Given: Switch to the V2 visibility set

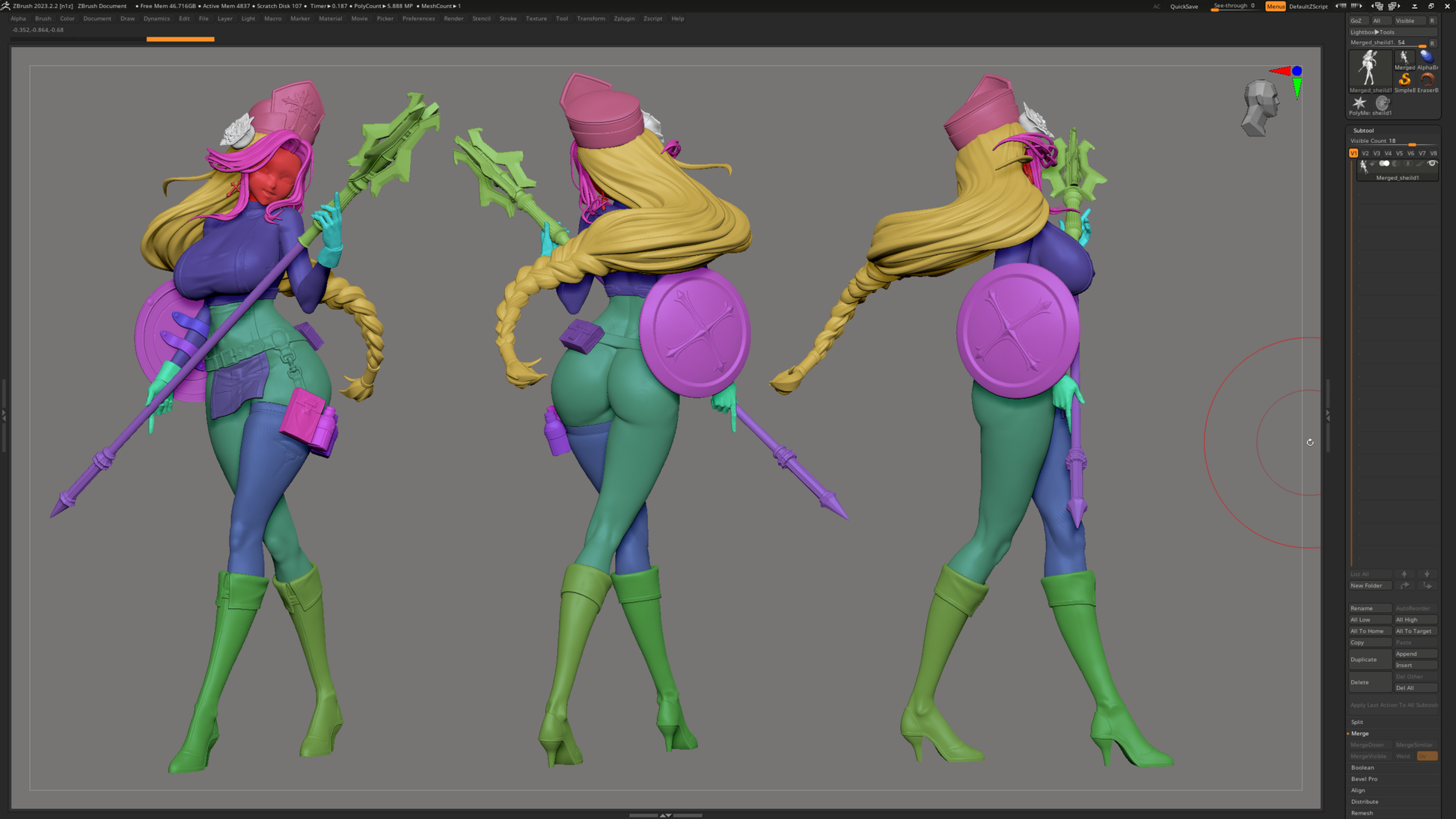Looking at the screenshot, I should (x=1365, y=153).
